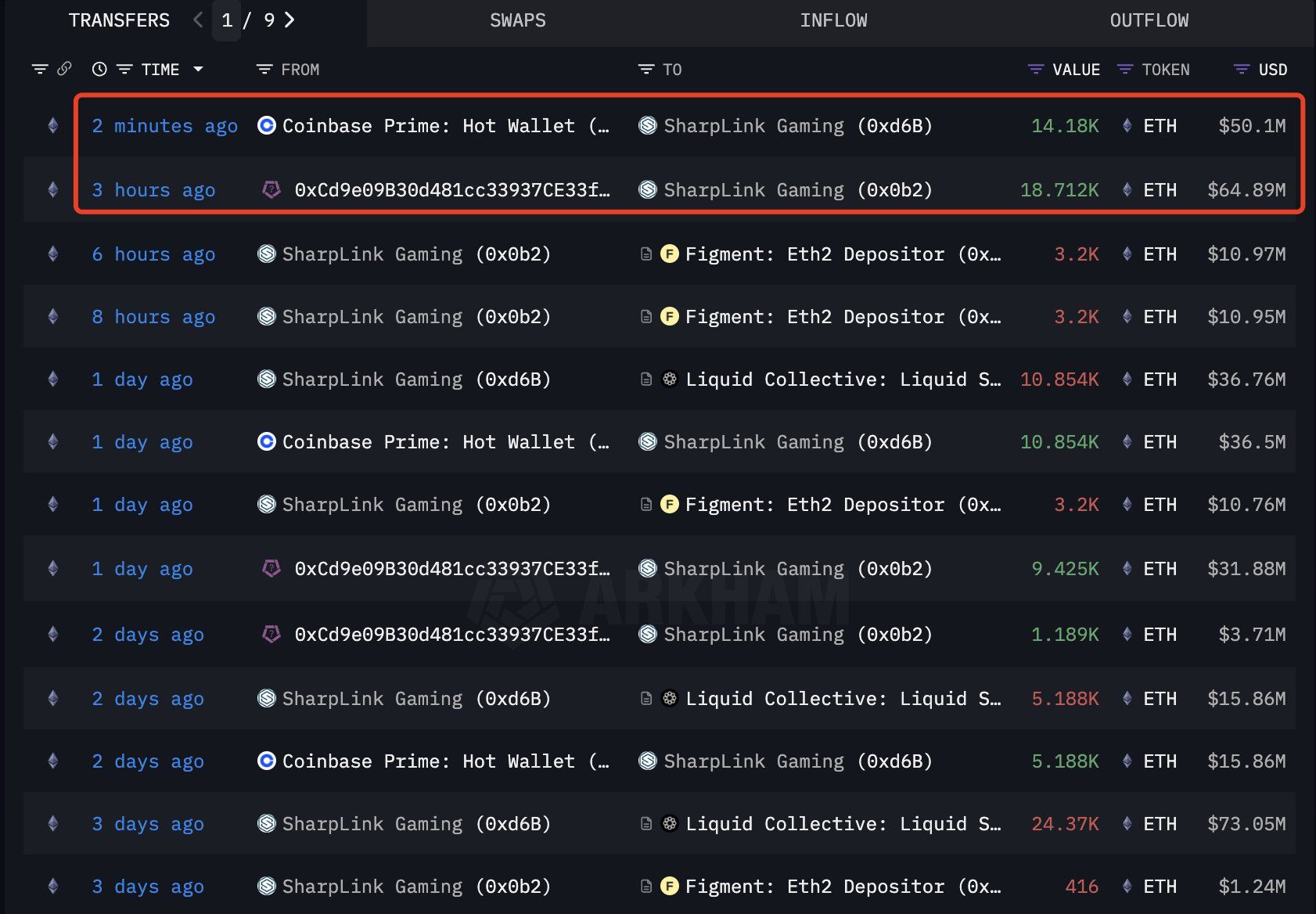Click the purple address icon in the $31.88M row
This screenshot has height=914, width=1316.
tap(271, 568)
